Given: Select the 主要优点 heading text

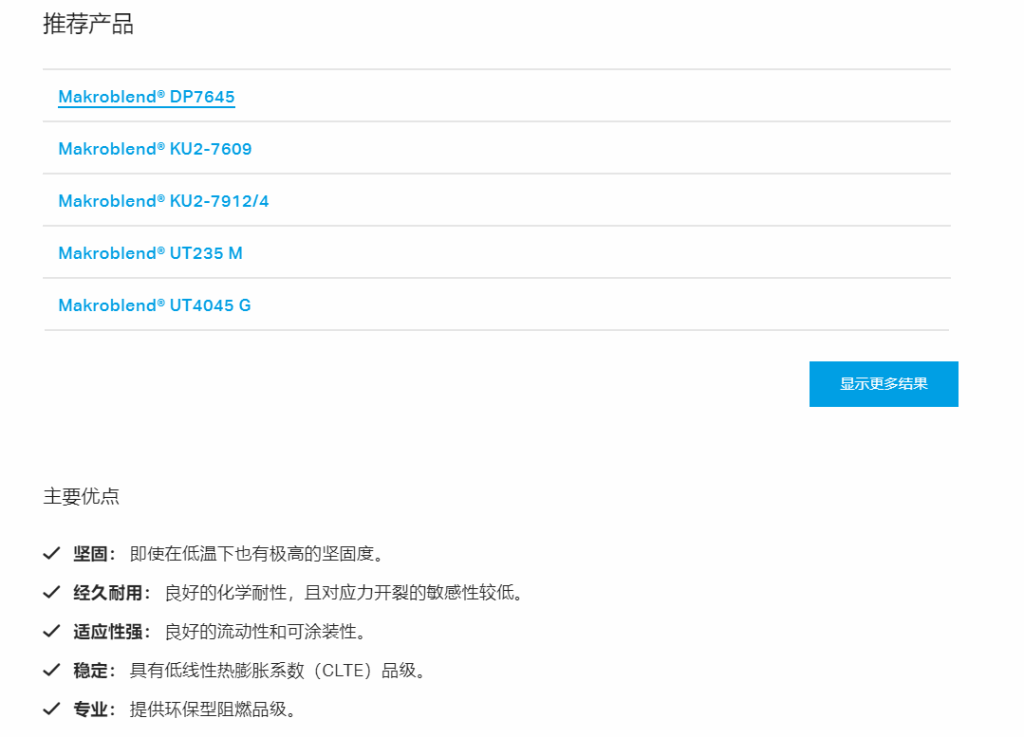Looking at the screenshot, I should coord(81,496).
